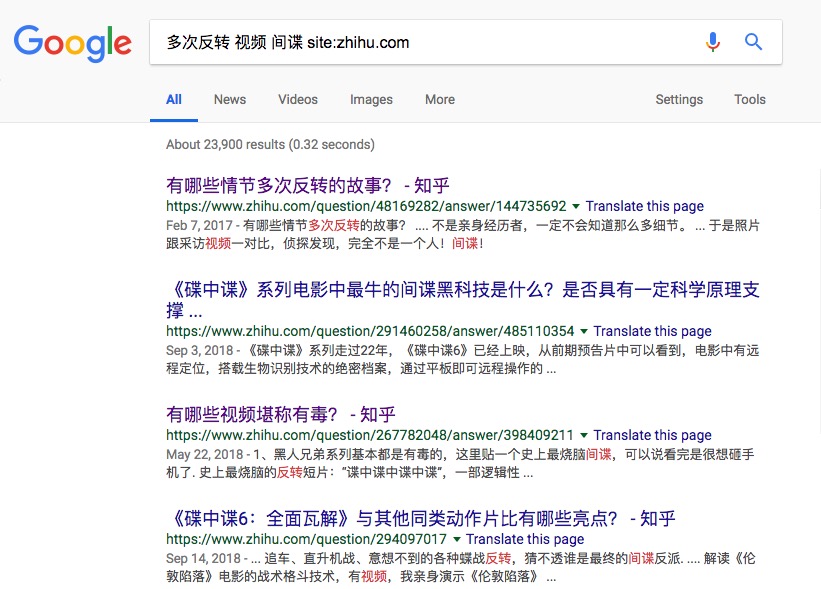
Task: Click the Google logo
Action: click(72, 43)
